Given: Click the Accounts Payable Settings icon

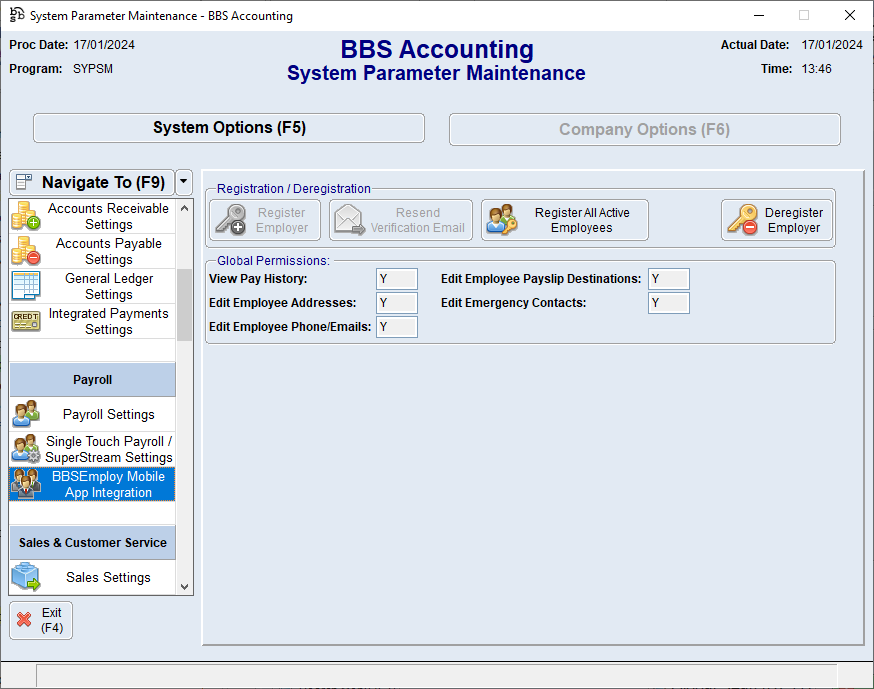Looking at the screenshot, I should point(25,251).
